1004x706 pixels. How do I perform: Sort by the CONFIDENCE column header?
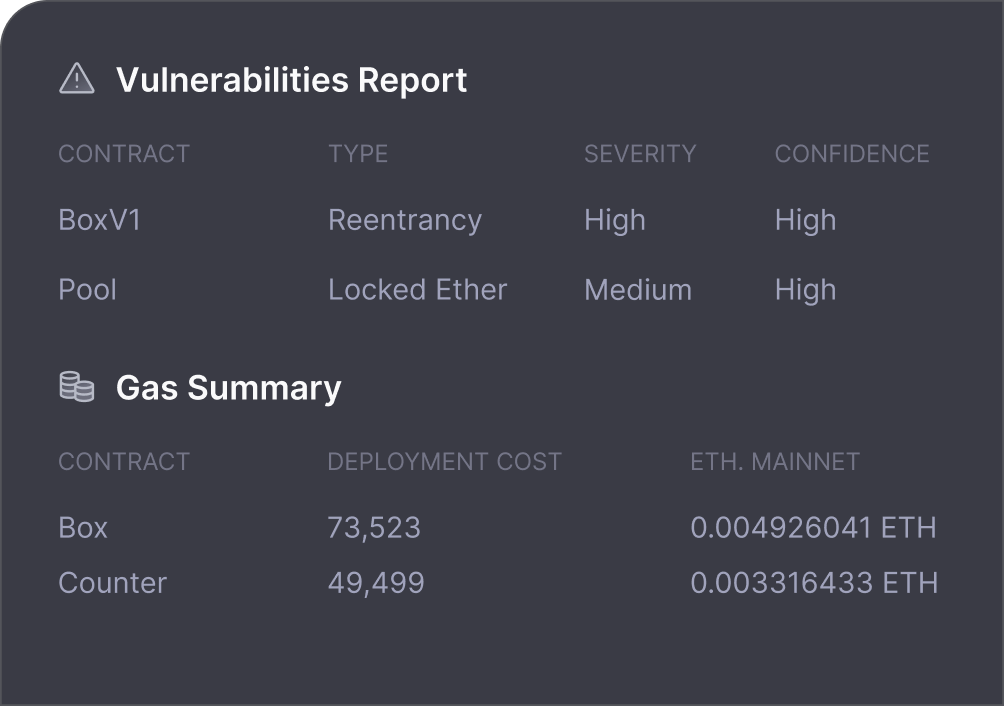pos(852,154)
